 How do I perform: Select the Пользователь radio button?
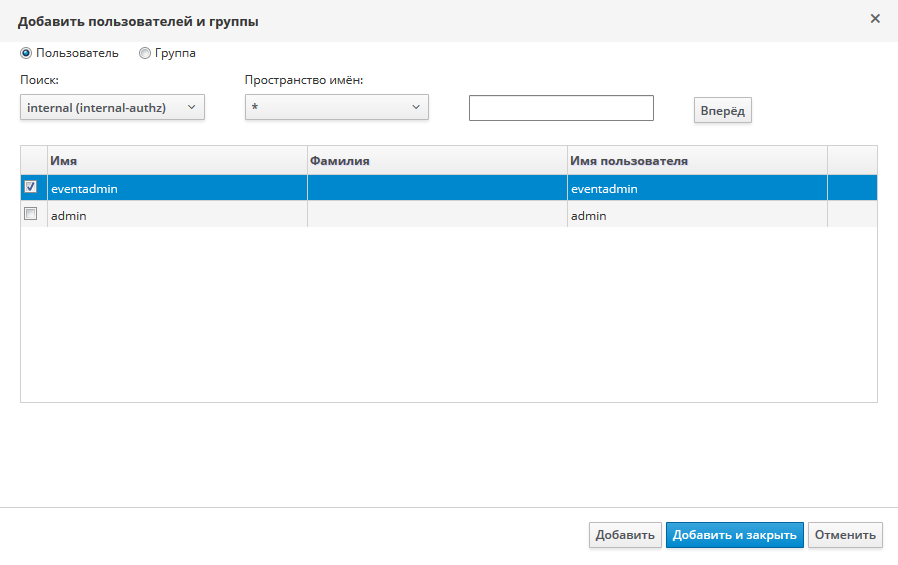(x=26, y=53)
